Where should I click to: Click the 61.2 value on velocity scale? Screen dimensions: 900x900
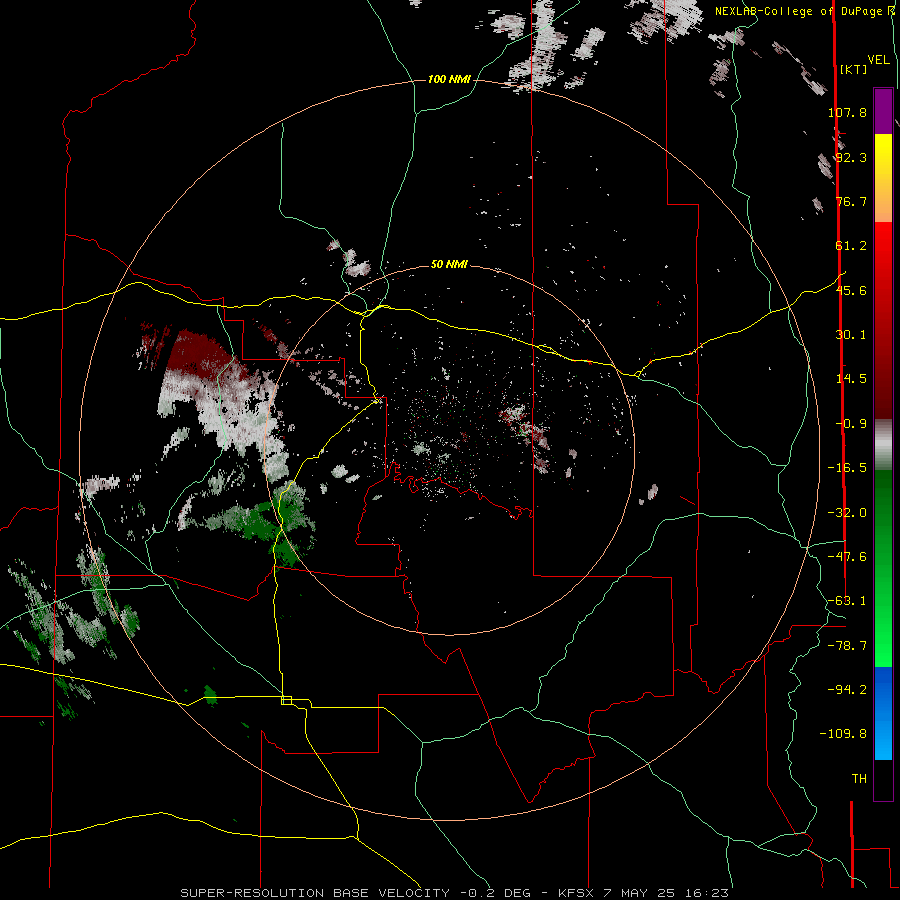851,246
